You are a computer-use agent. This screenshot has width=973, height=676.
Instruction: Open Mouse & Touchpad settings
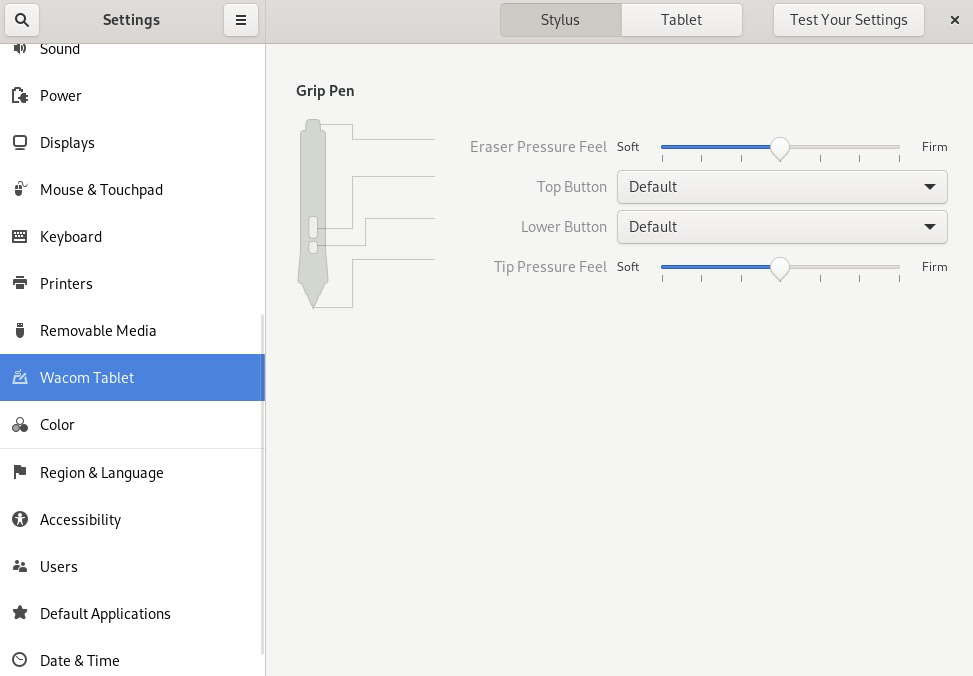[101, 190]
